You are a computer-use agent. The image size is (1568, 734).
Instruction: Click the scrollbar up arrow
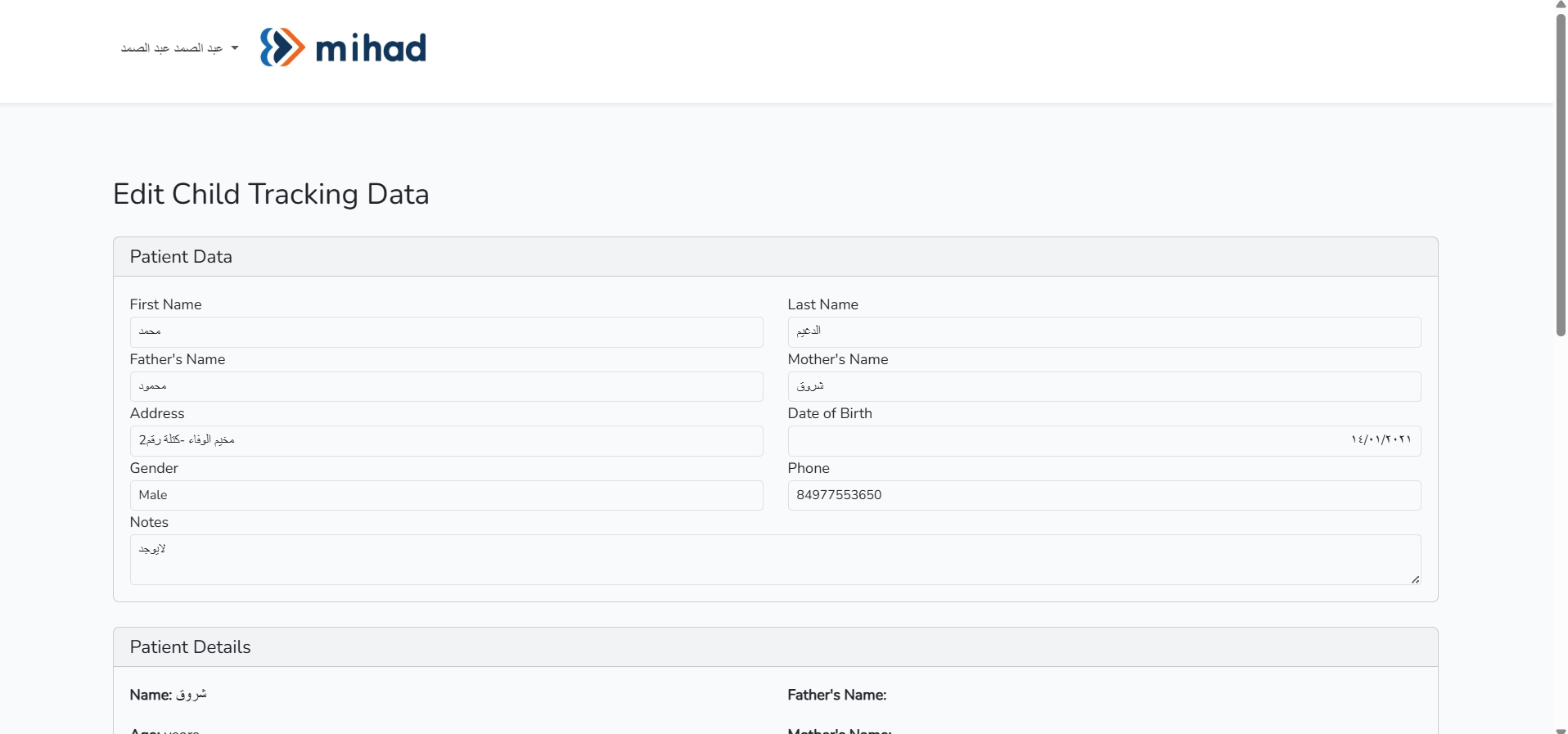[x=1561, y=5]
